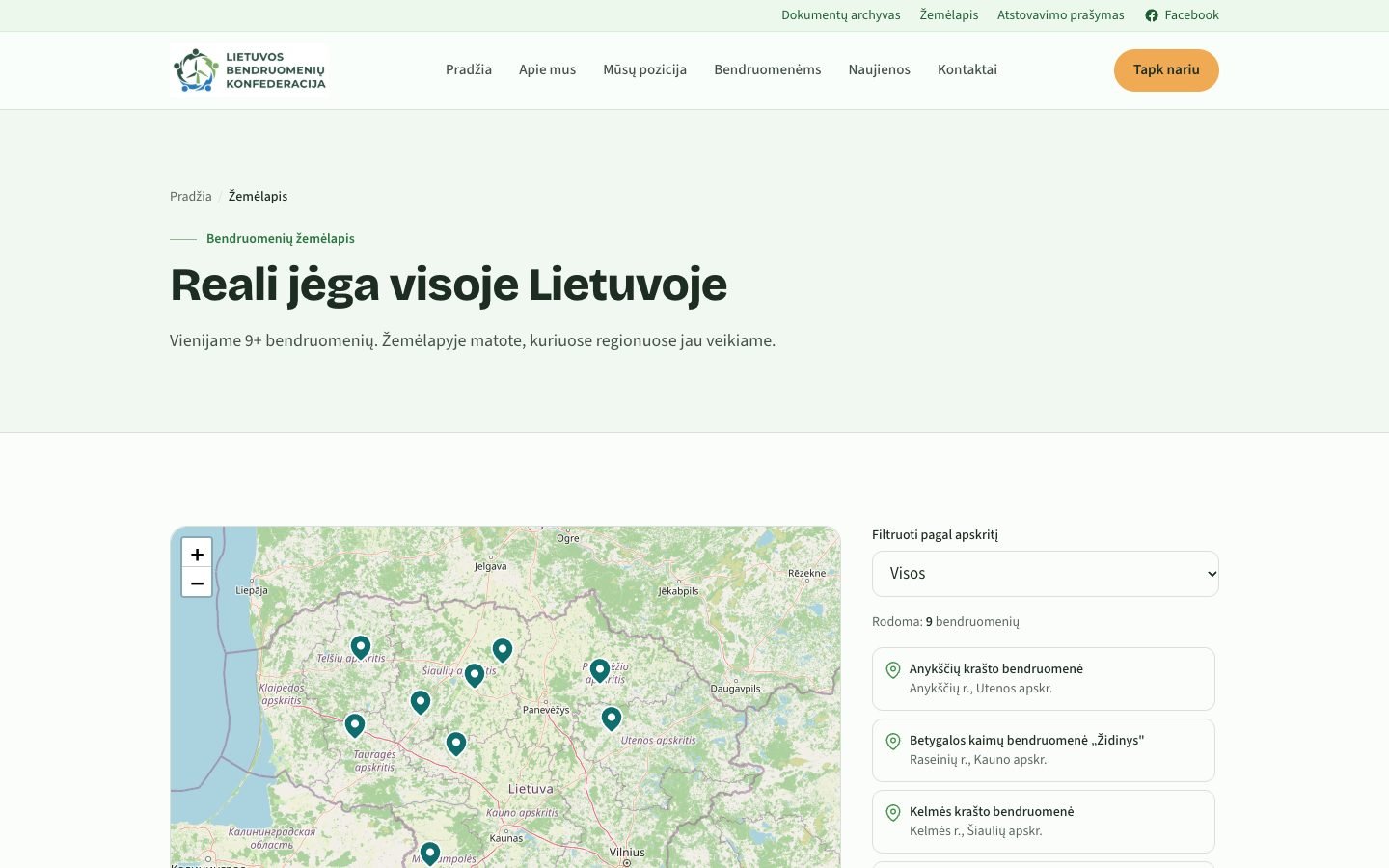Click the Žemėlapis breadcrumb text
1389x868 pixels.
coord(258,196)
